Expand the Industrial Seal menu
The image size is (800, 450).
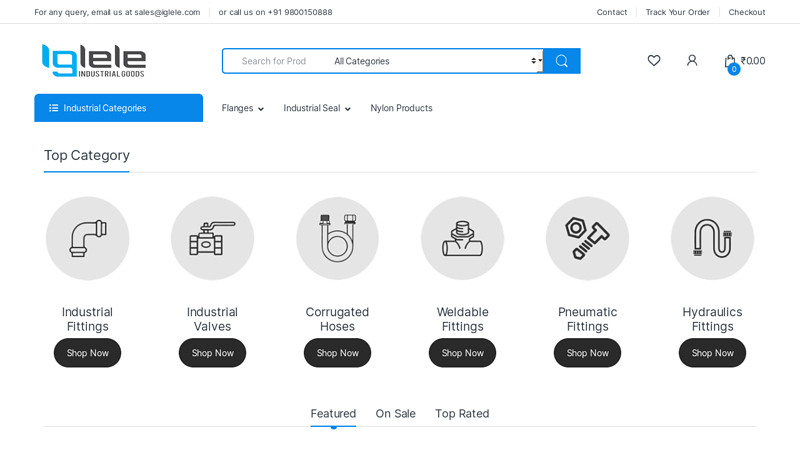pos(317,108)
